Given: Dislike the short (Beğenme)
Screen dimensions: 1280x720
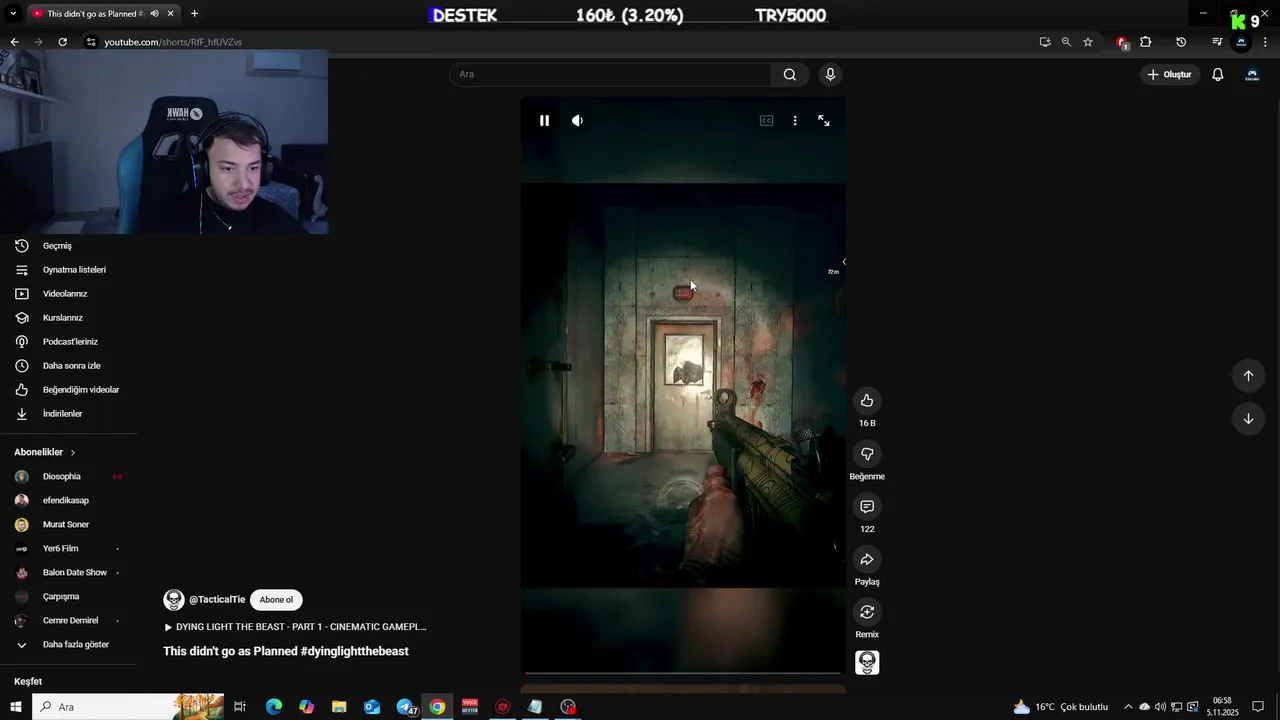Looking at the screenshot, I should (x=867, y=454).
